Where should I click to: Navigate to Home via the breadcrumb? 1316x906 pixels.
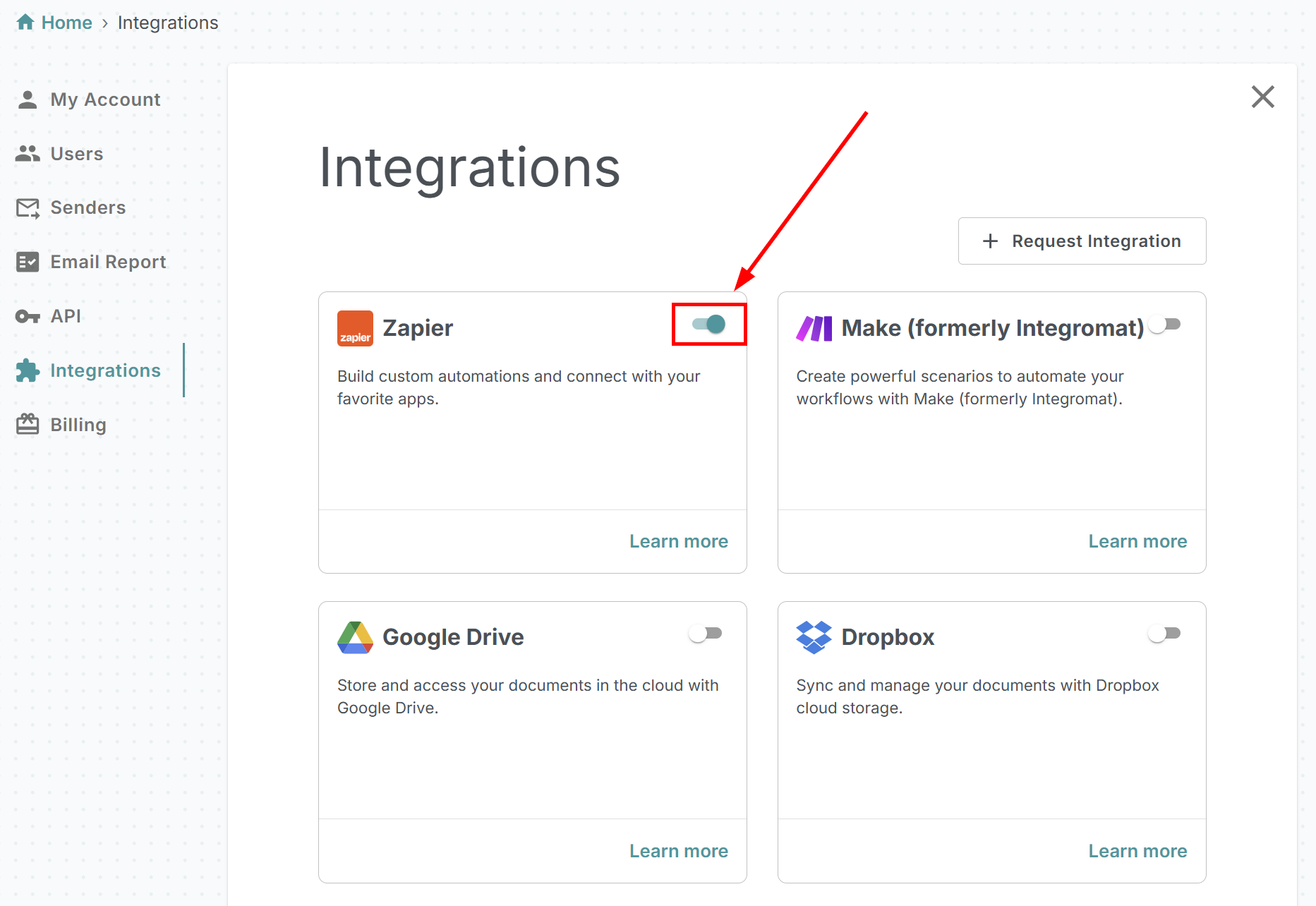[x=66, y=22]
